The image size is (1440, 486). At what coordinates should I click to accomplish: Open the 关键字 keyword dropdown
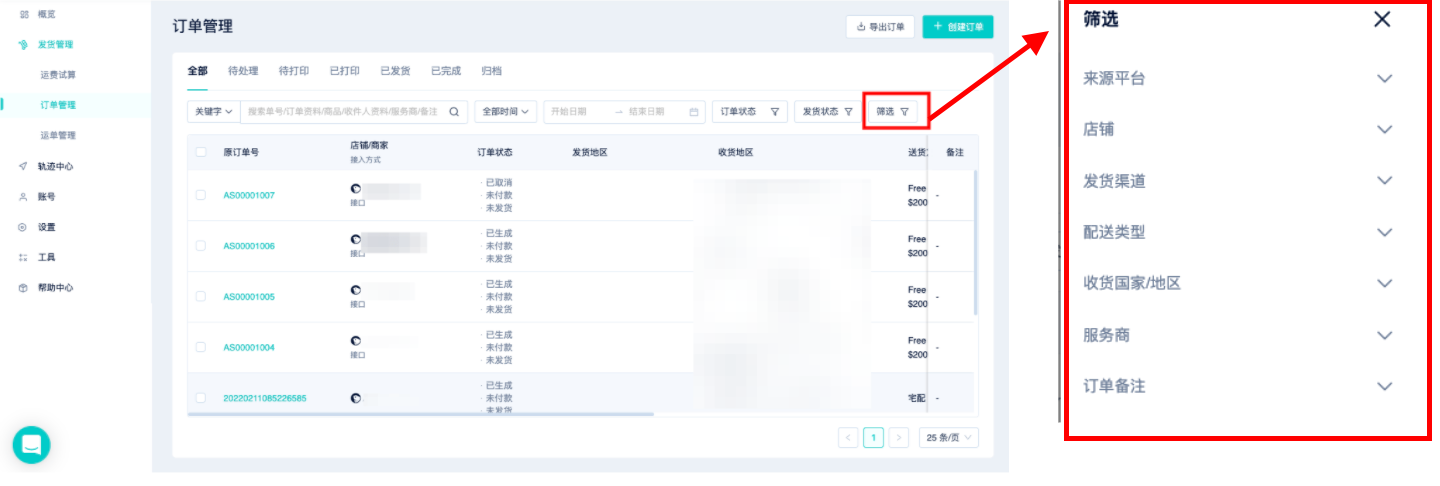pos(214,112)
